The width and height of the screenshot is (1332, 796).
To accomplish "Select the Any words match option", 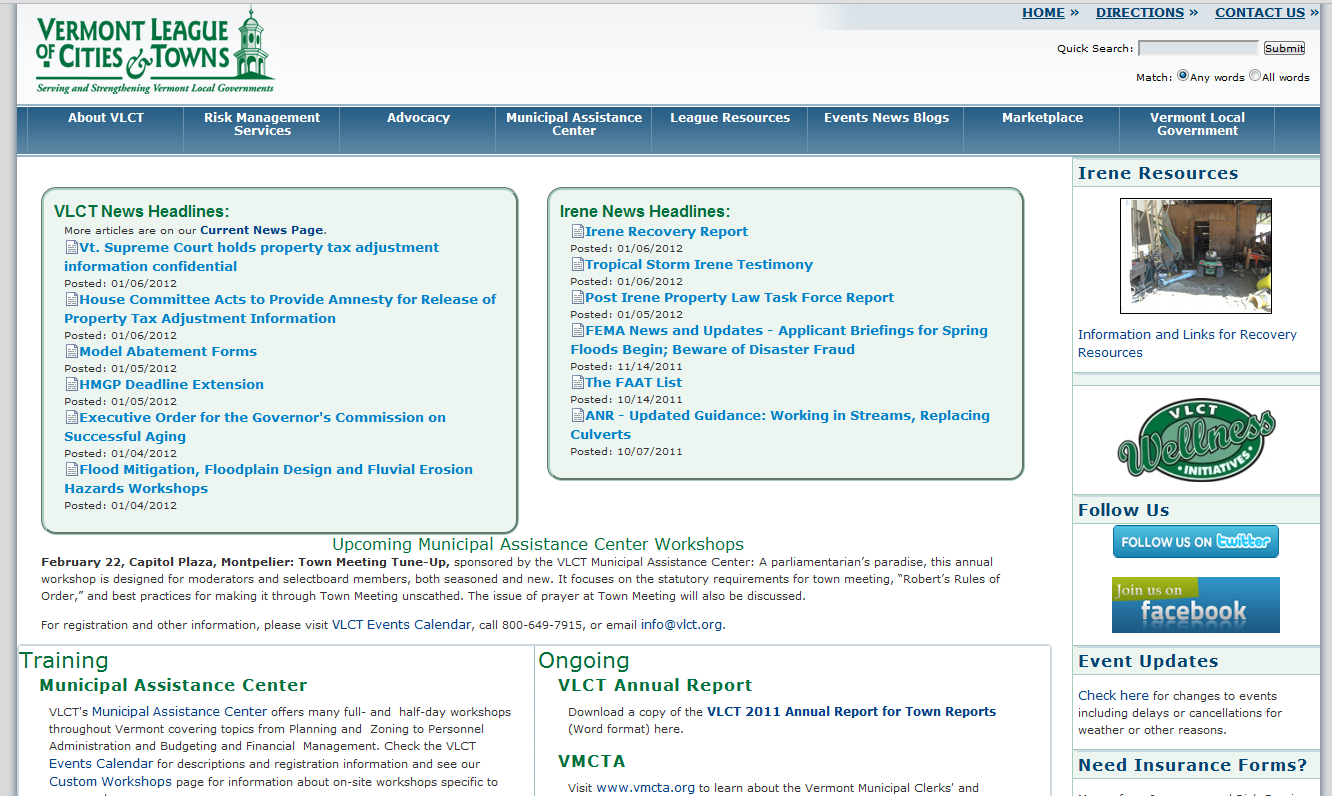I will (1183, 76).
